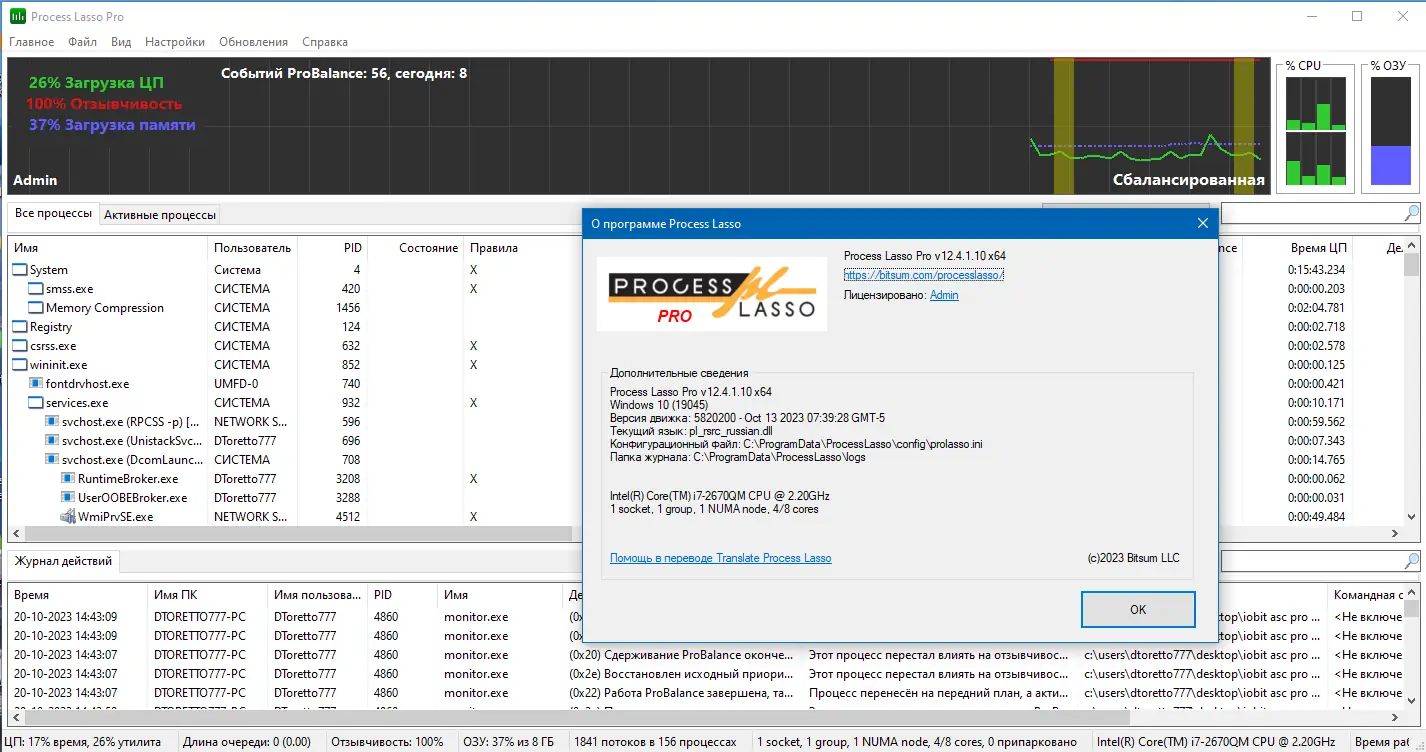Click the 37% Загрузка памяти graph label
Screen dimensions: 1426x752
pos(112,125)
